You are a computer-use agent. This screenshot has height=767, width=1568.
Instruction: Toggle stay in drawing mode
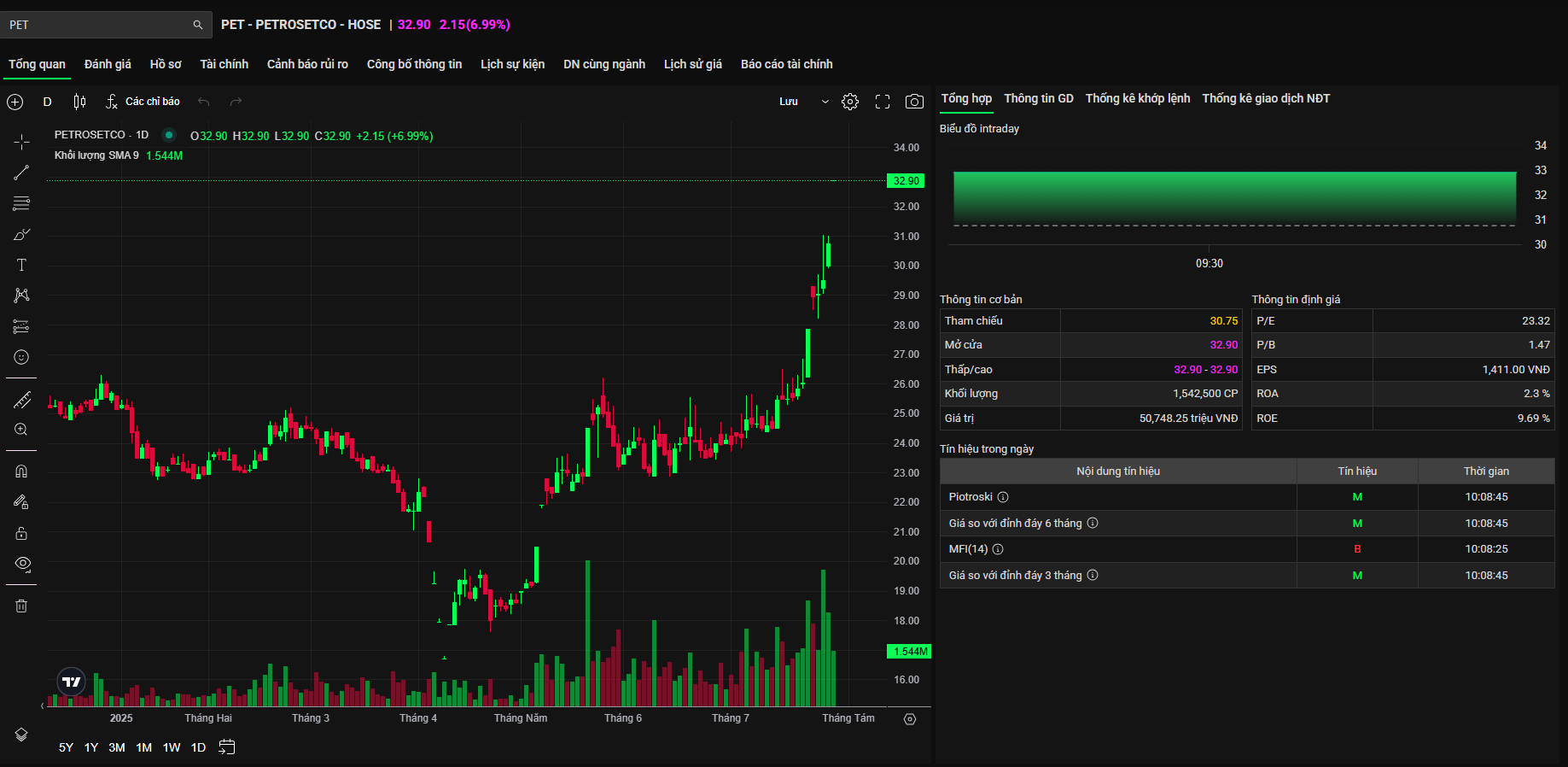pyautogui.click(x=21, y=502)
